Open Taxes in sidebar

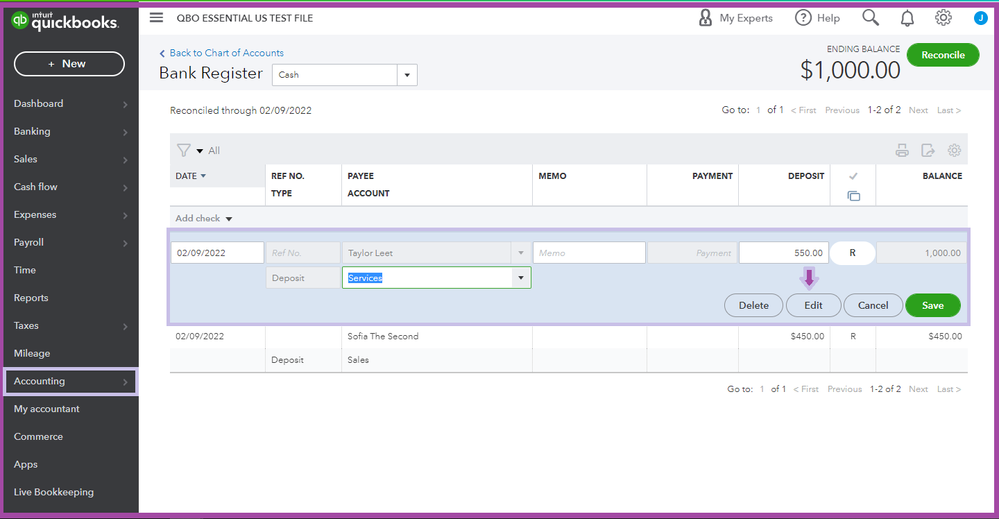[70, 325]
